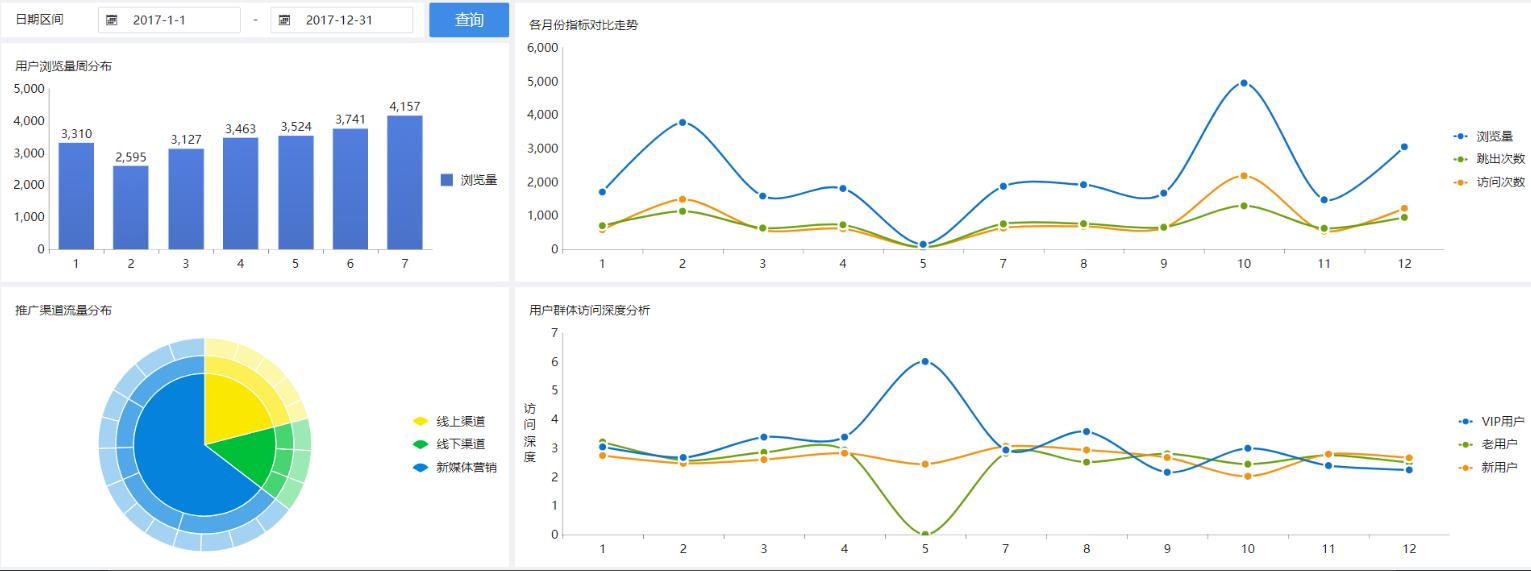Click the bar labeled 3,310
This screenshot has width=1531, height=571.
(76, 196)
